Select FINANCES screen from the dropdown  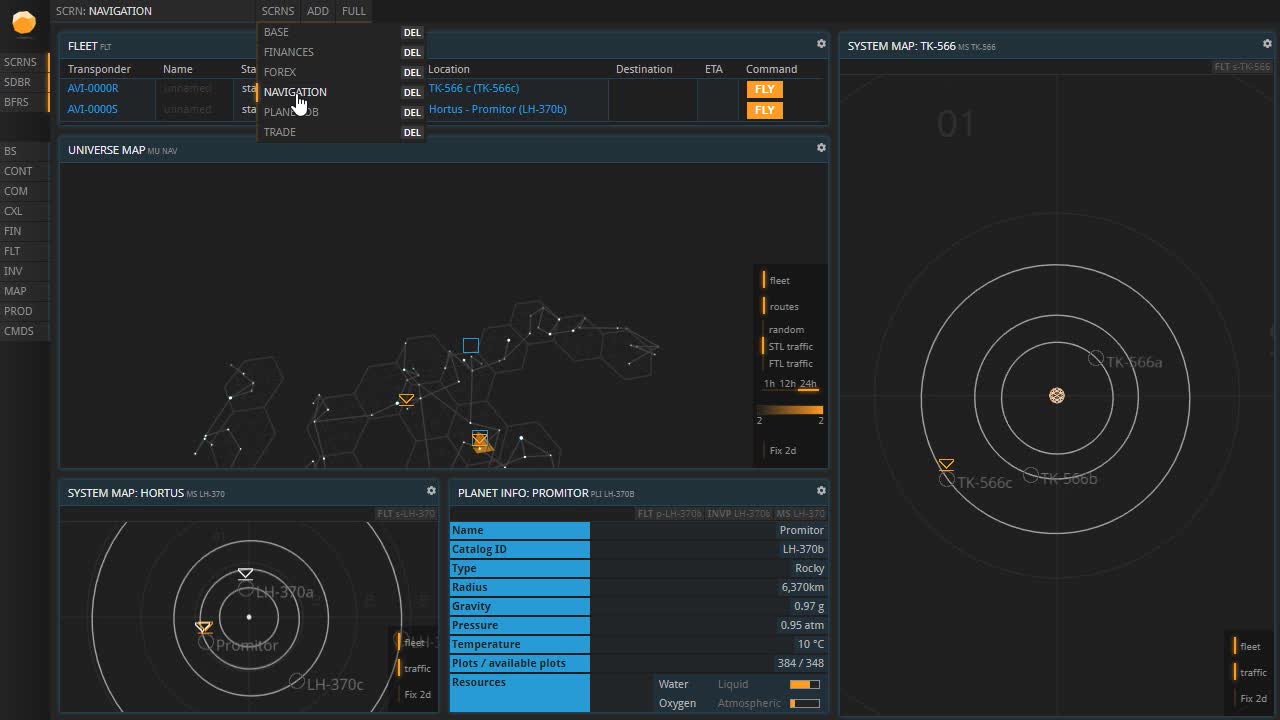coord(288,52)
